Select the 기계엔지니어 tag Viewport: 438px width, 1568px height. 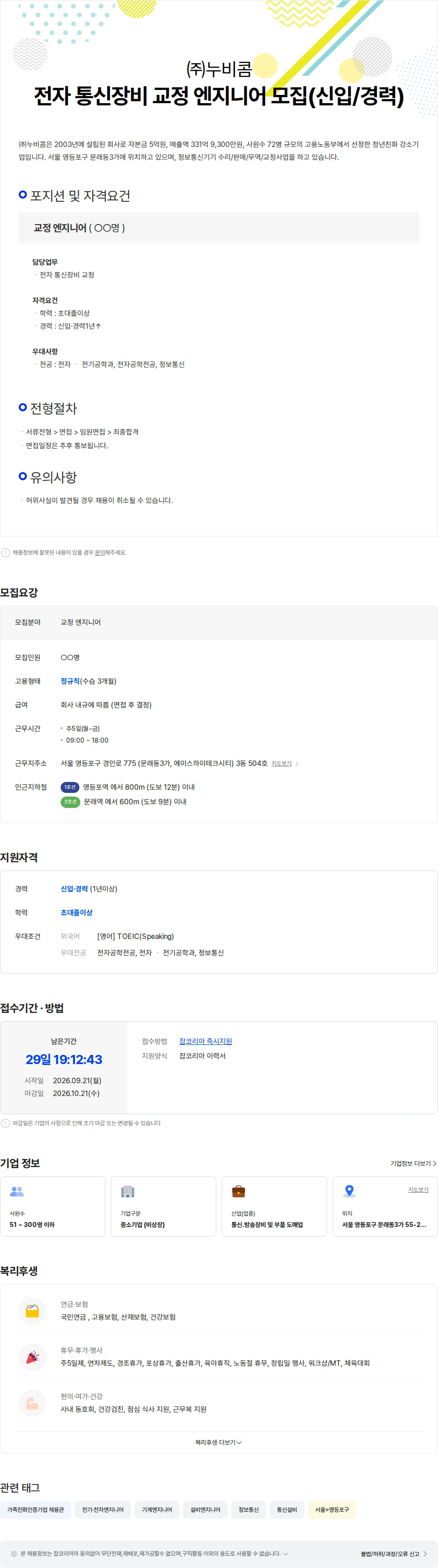pyautogui.click(x=157, y=1510)
